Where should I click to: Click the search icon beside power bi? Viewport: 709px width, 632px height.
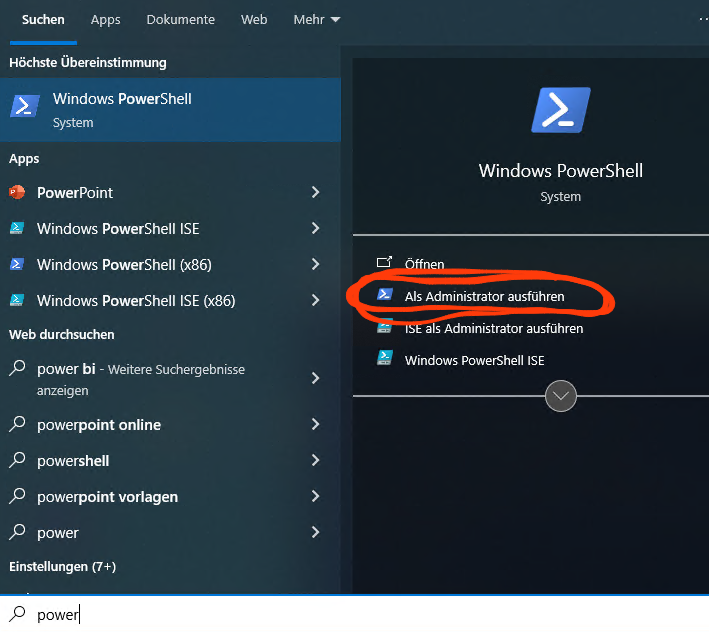17,369
